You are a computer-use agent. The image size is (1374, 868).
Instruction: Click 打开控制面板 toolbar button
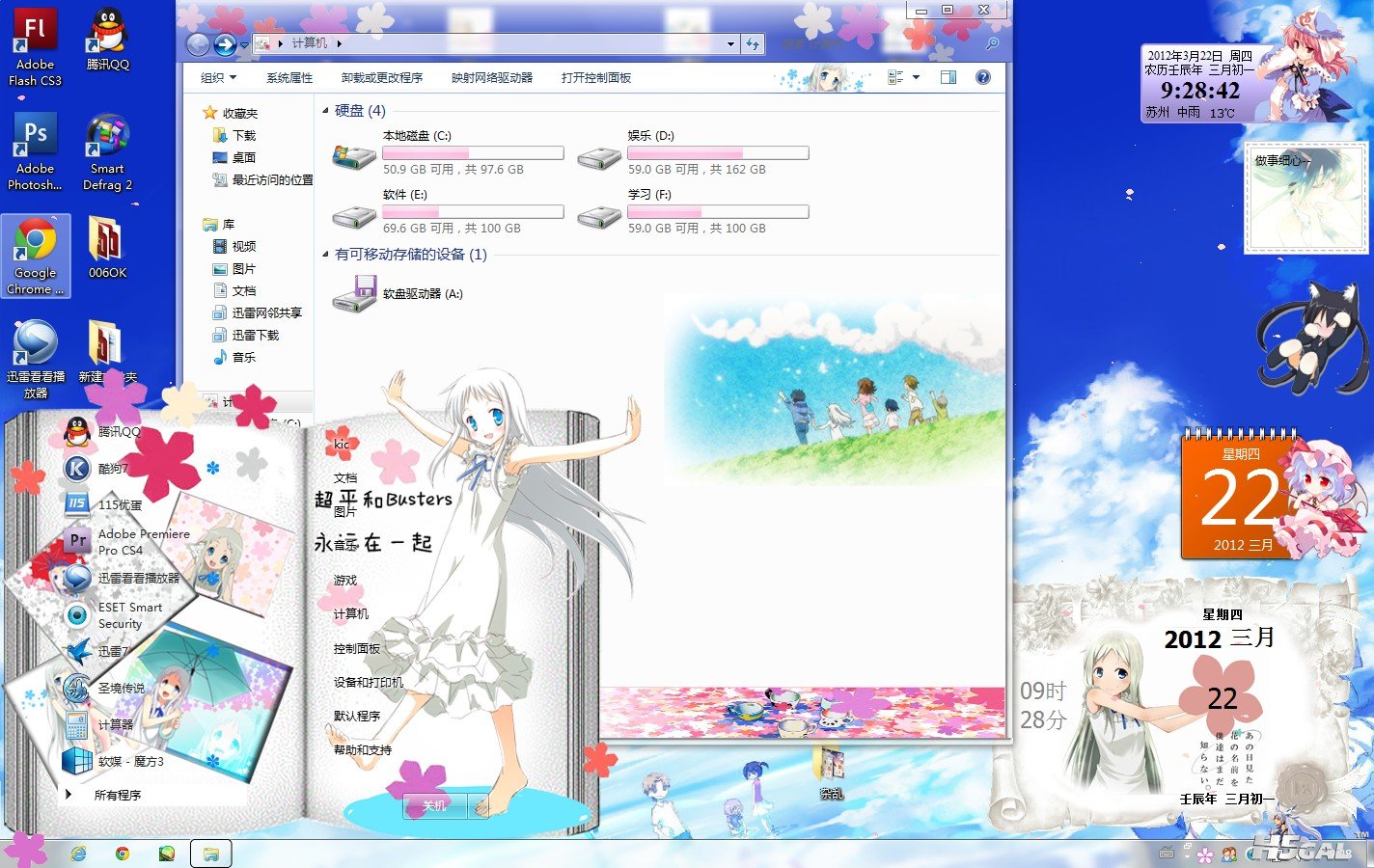[596, 78]
